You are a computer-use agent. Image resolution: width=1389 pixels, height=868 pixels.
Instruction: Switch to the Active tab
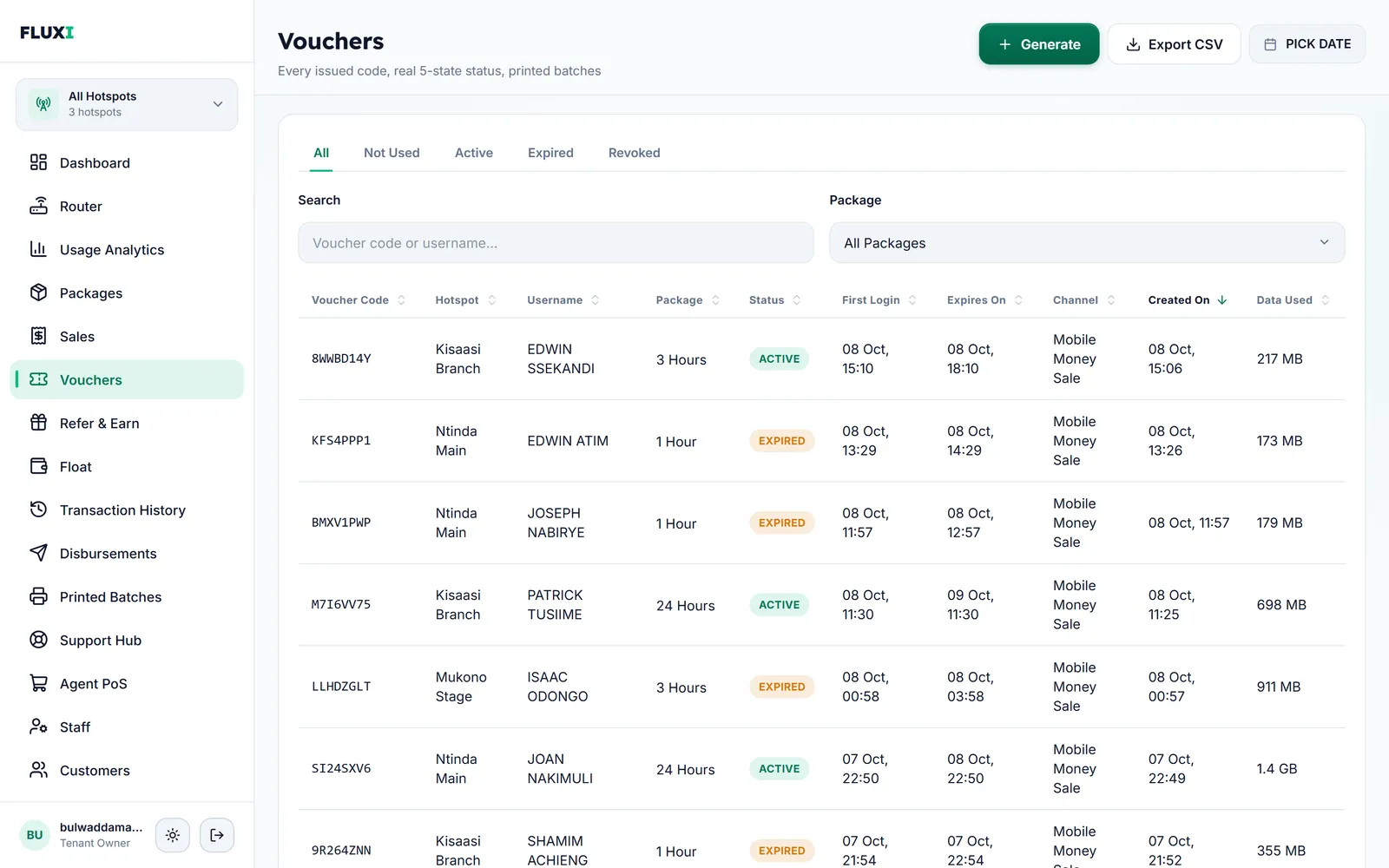pyautogui.click(x=474, y=153)
